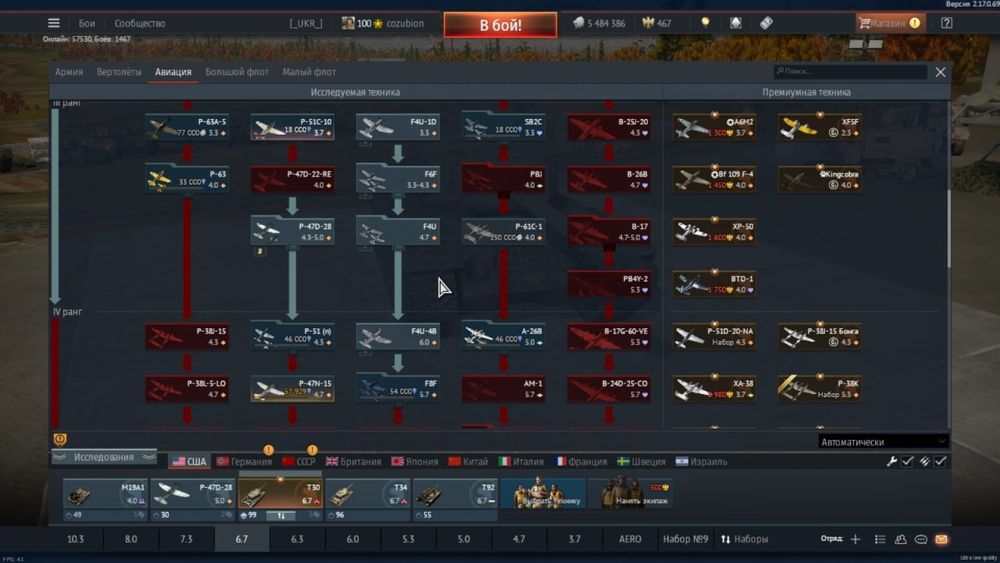Select the F4U-1D aircraft card
The image size is (1000, 563).
point(398,127)
